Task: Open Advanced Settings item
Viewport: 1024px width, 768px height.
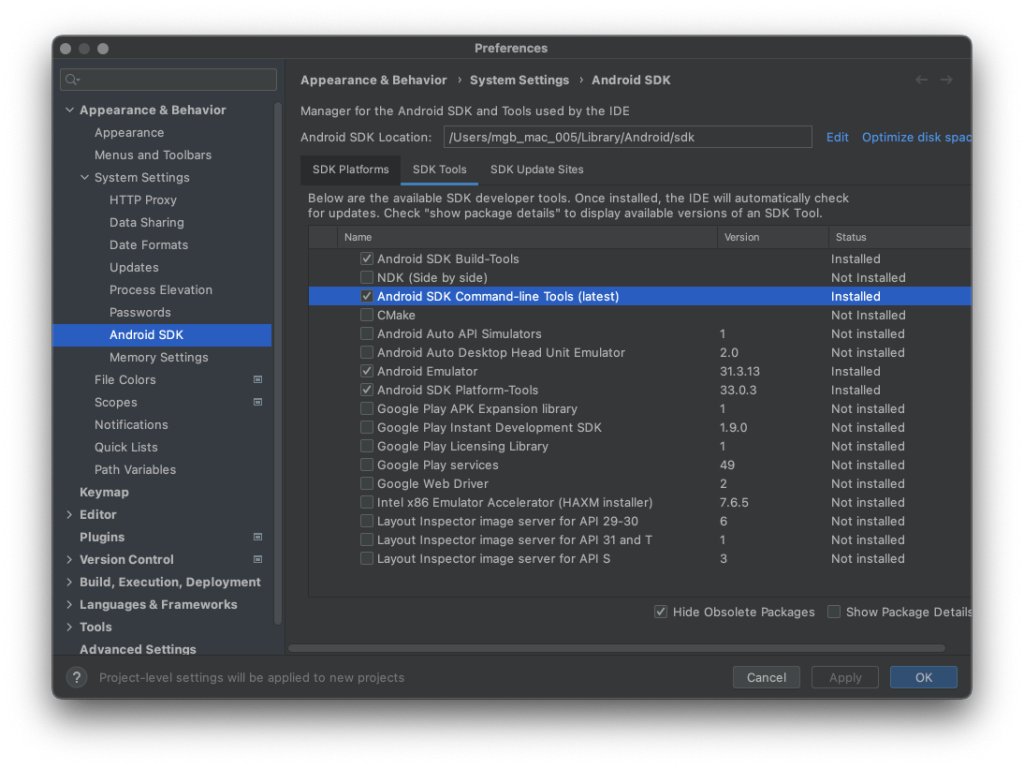Action: click(137, 649)
